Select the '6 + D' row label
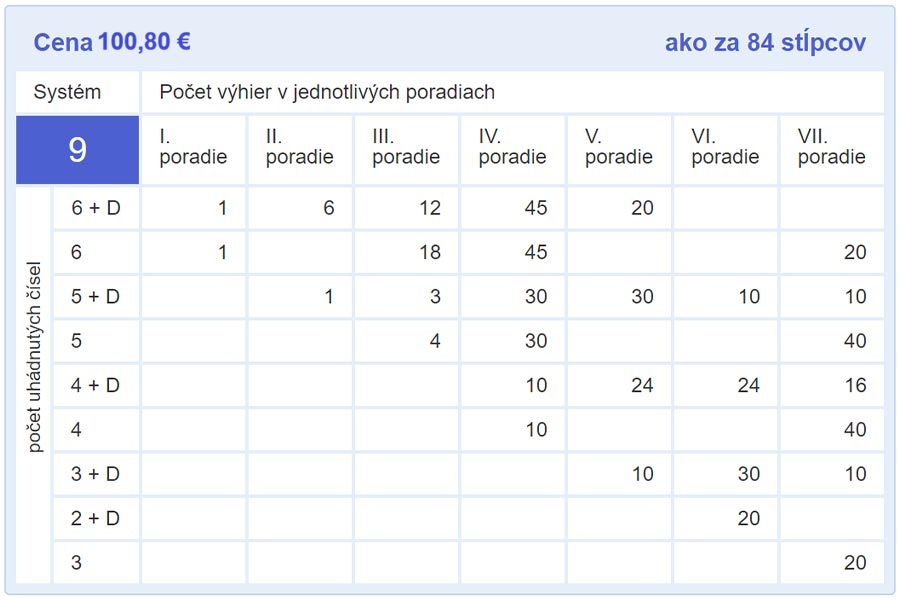The image size is (900, 600). pos(95,209)
